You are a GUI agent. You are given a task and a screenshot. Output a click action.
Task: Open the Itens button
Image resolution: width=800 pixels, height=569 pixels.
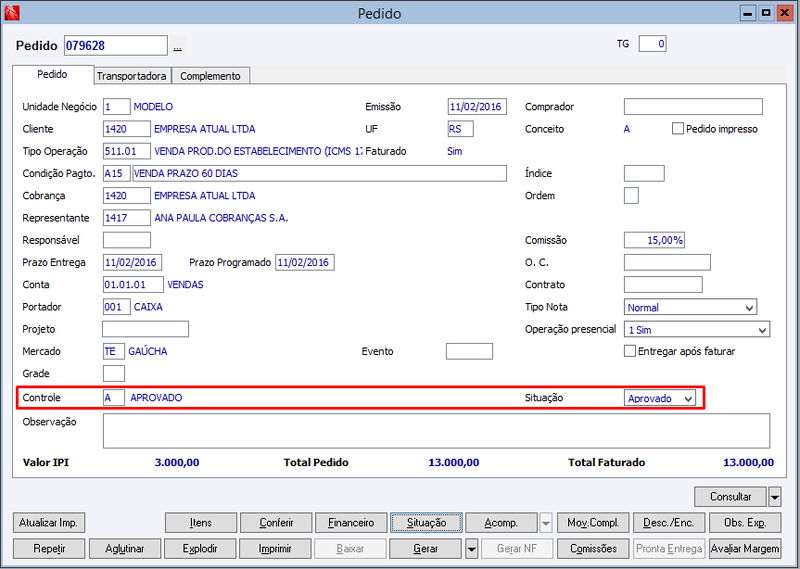click(x=201, y=523)
